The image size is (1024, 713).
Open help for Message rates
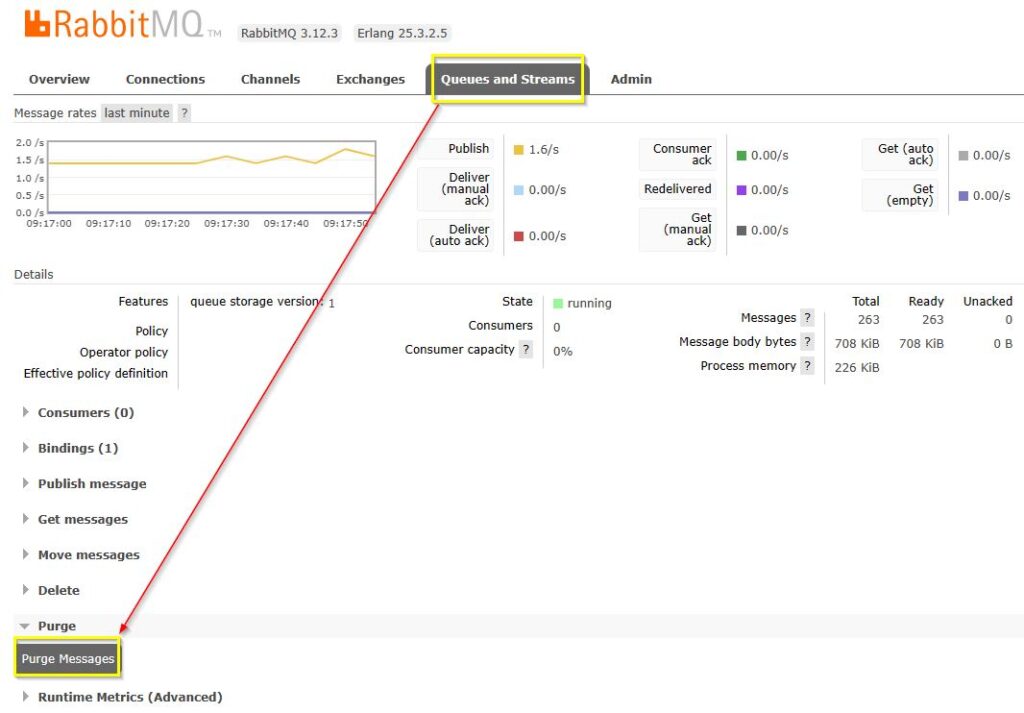tap(185, 113)
